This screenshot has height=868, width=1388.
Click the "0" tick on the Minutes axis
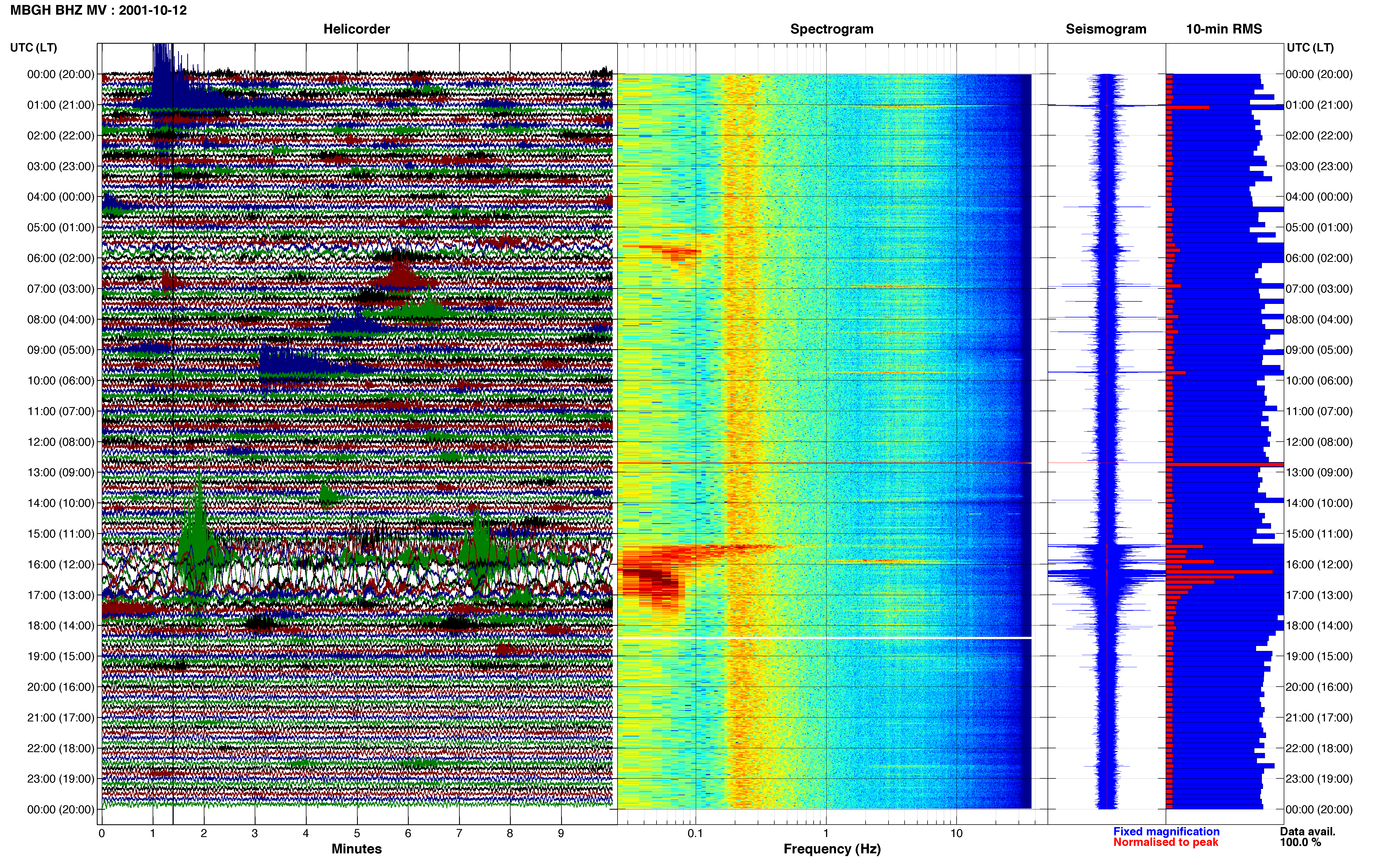(101, 833)
